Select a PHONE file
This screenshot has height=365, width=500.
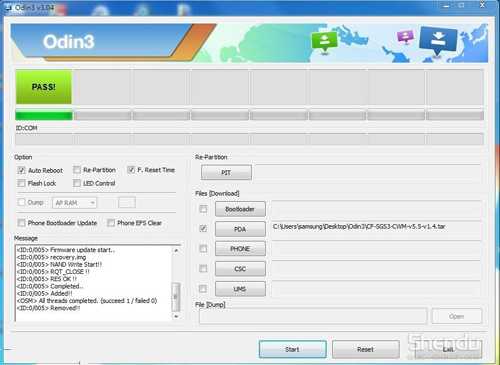[240, 249]
